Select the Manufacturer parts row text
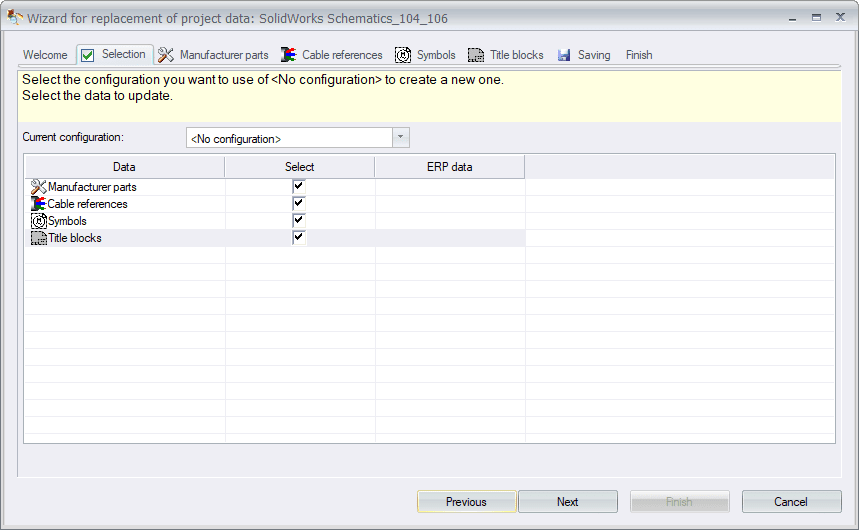859x530 pixels. pos(92,187)
